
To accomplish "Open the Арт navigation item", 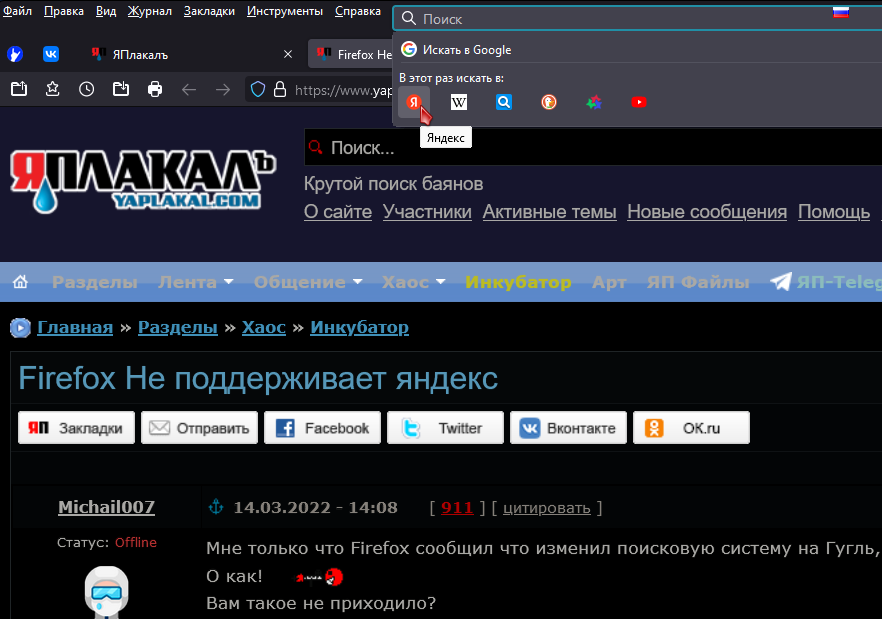I will tap(609, 282).
